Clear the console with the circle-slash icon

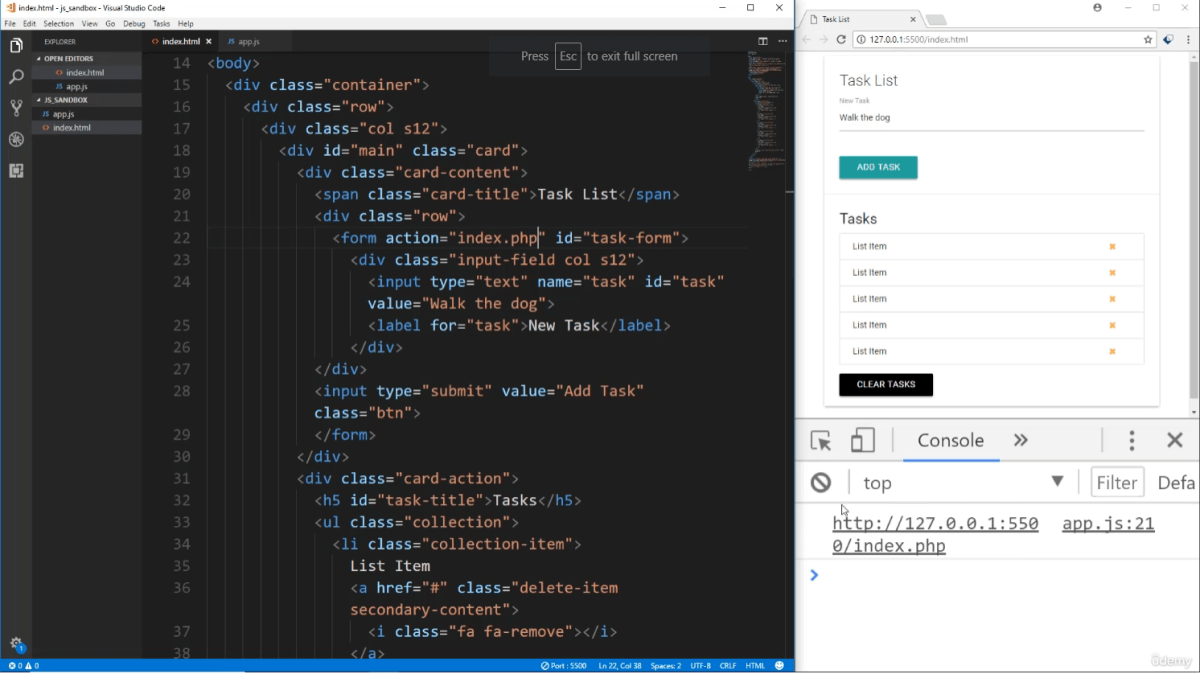tap(821, 482)
